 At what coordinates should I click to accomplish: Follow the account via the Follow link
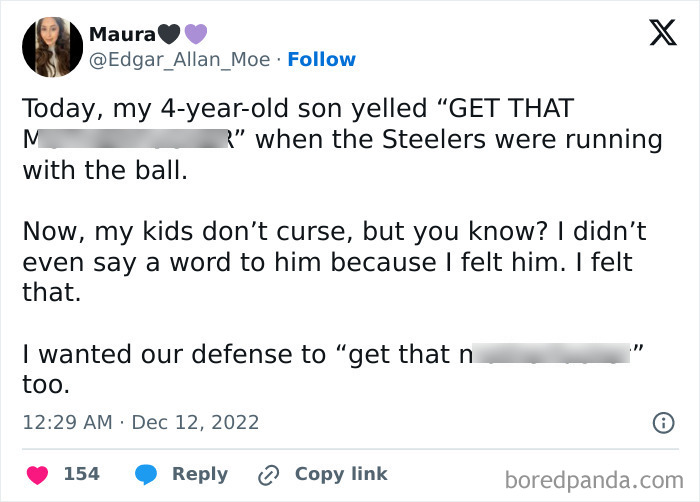point(321,60)
